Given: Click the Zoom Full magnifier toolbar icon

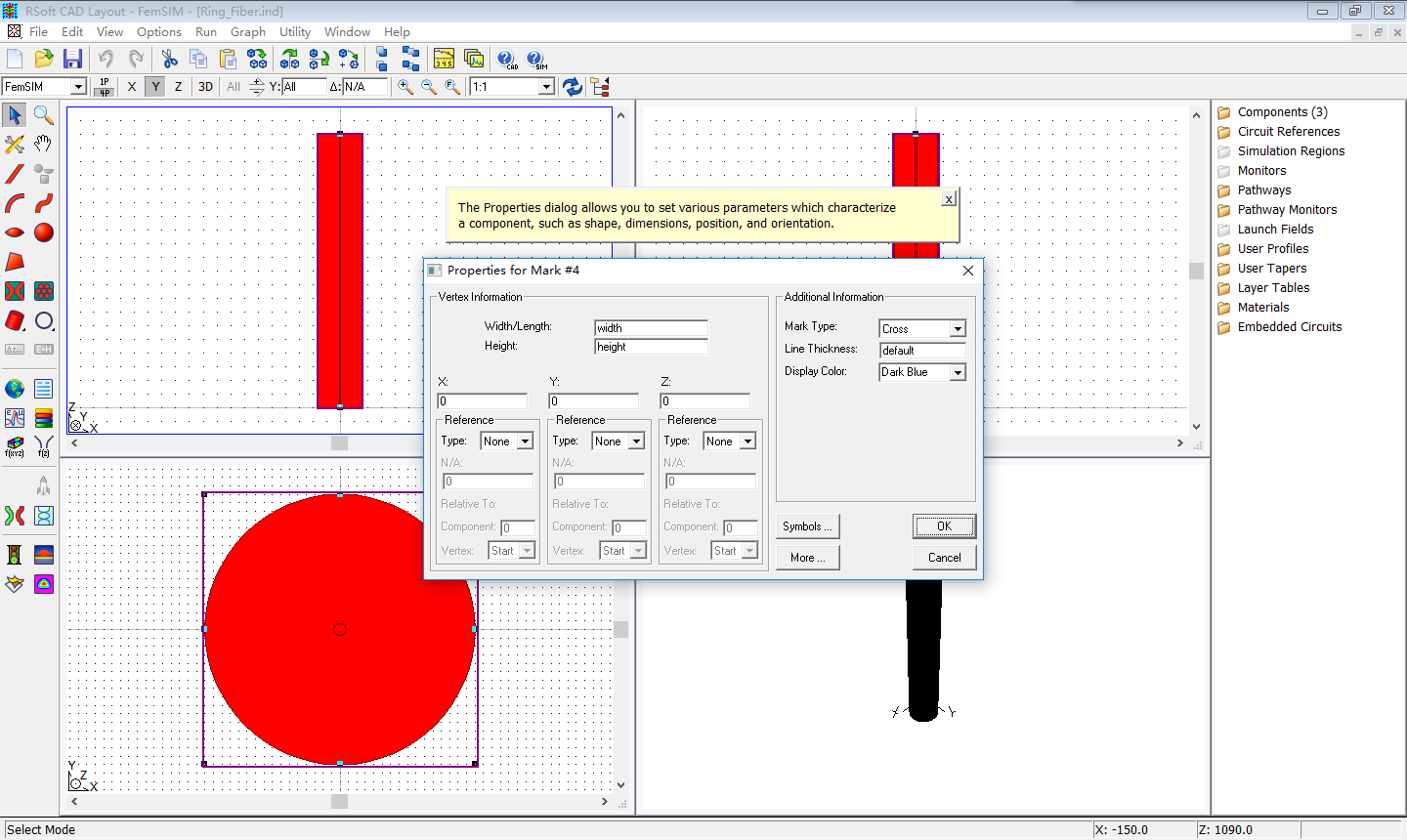Looking at the screenshot, I should point(452,87).
